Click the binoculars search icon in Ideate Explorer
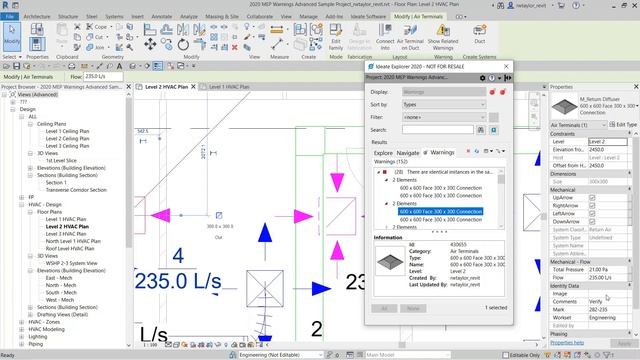This screenshot has width=640, height=360. [x=481, y=130]
